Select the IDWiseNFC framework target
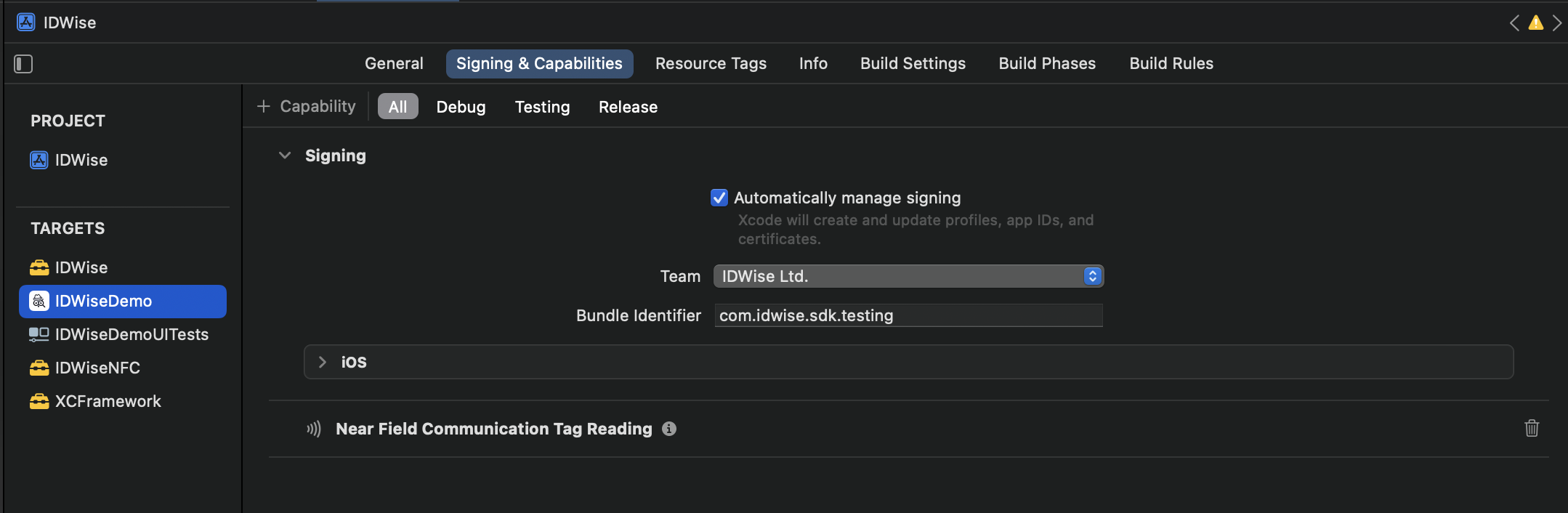 [x=85, y=368]
